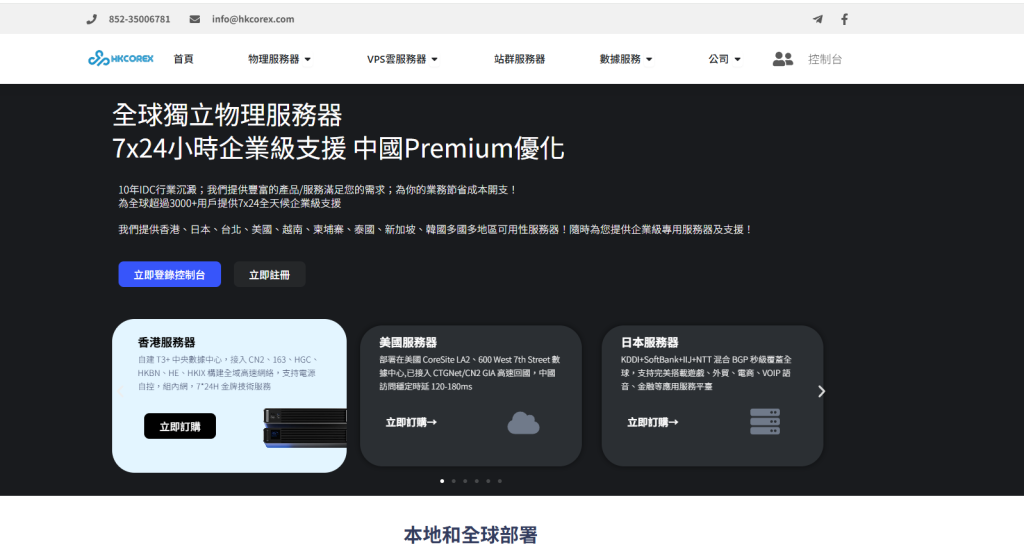This screenshot has height=549, width=1024.
Task: Open the Facebook icon link
Action: (844, 20)
